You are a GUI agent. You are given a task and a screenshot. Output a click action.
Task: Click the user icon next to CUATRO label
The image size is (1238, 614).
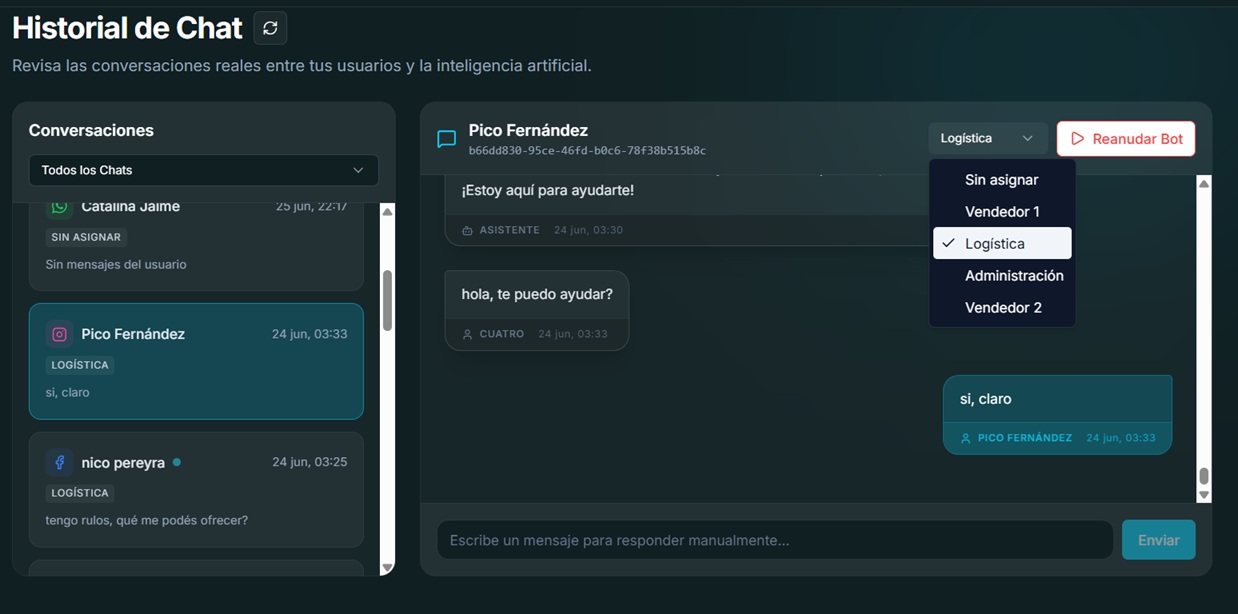467,334
